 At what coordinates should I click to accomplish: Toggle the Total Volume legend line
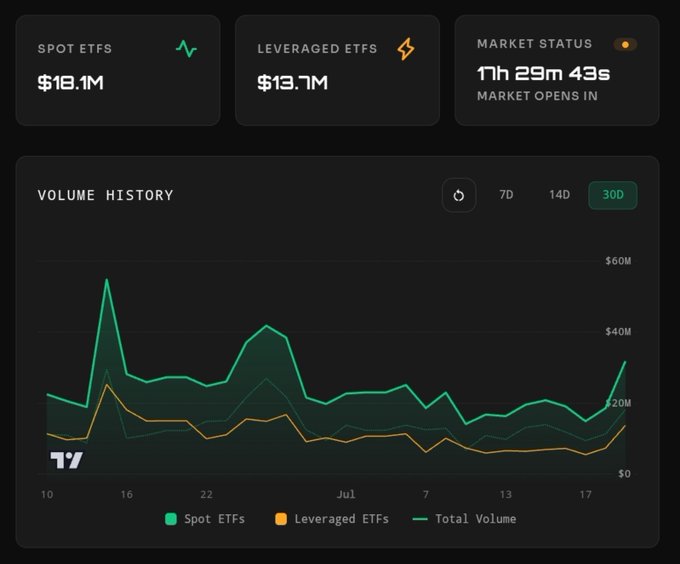(420, 519)
